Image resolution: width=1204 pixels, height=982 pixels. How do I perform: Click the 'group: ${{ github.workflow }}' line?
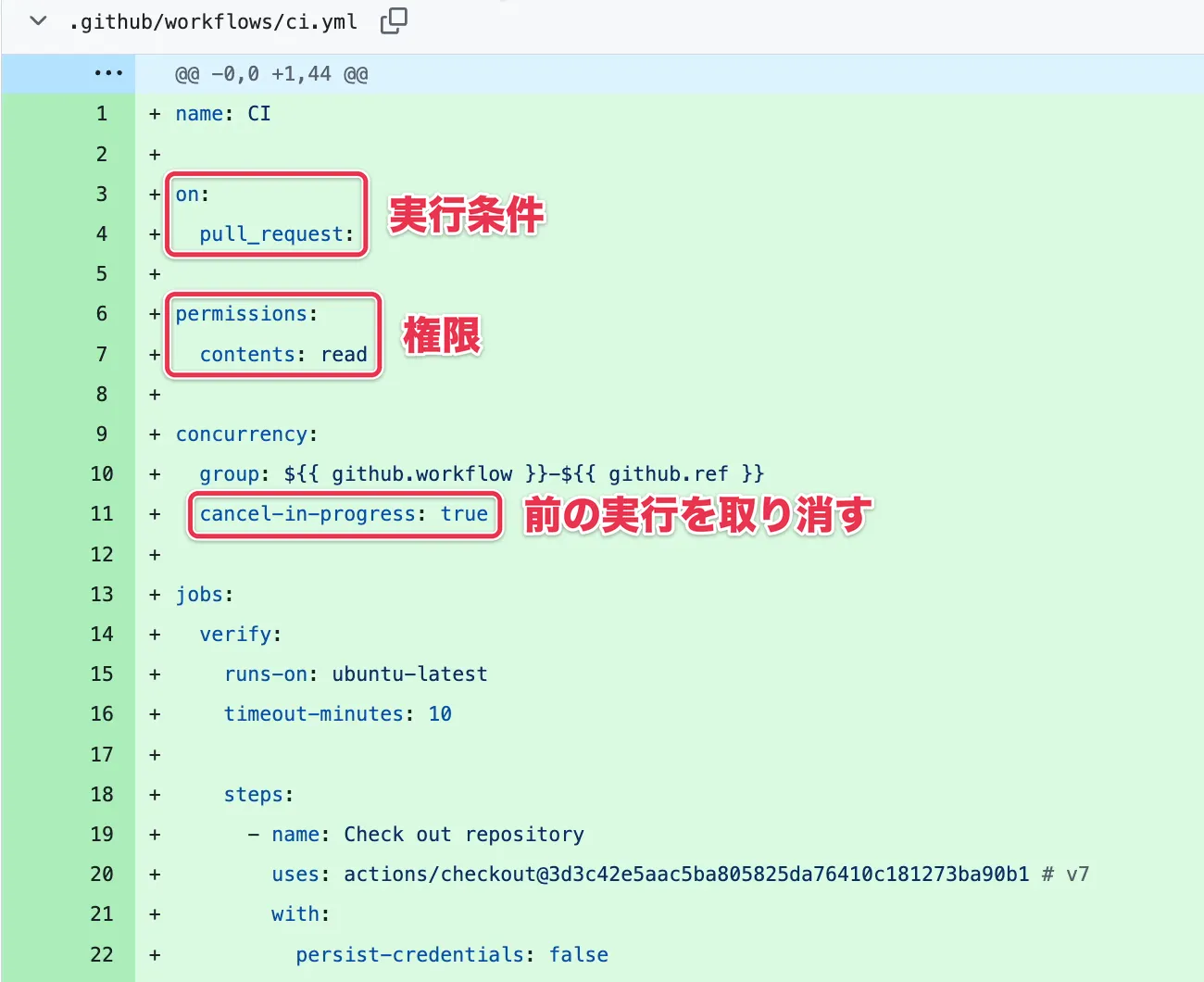pyautogui.click(x=482, y=474)
